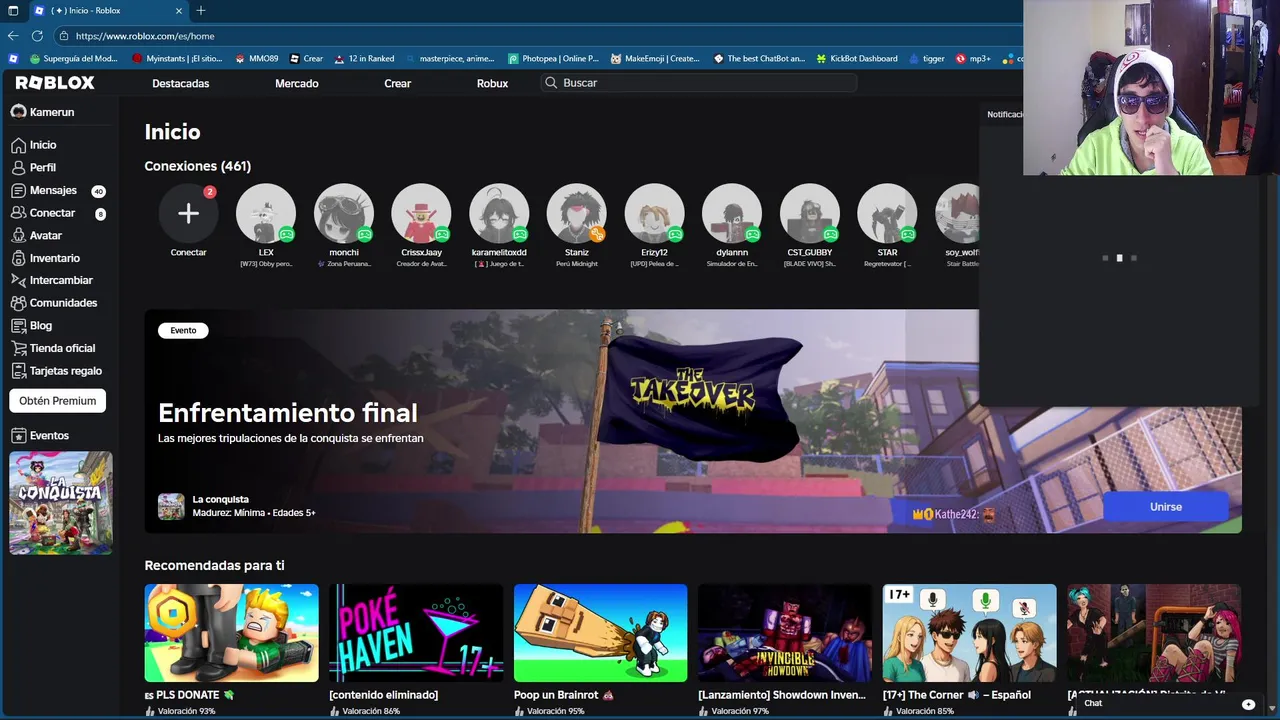1280x720 pixels.
Task: Open Blog in the sidebar
Action: (32, 326)
